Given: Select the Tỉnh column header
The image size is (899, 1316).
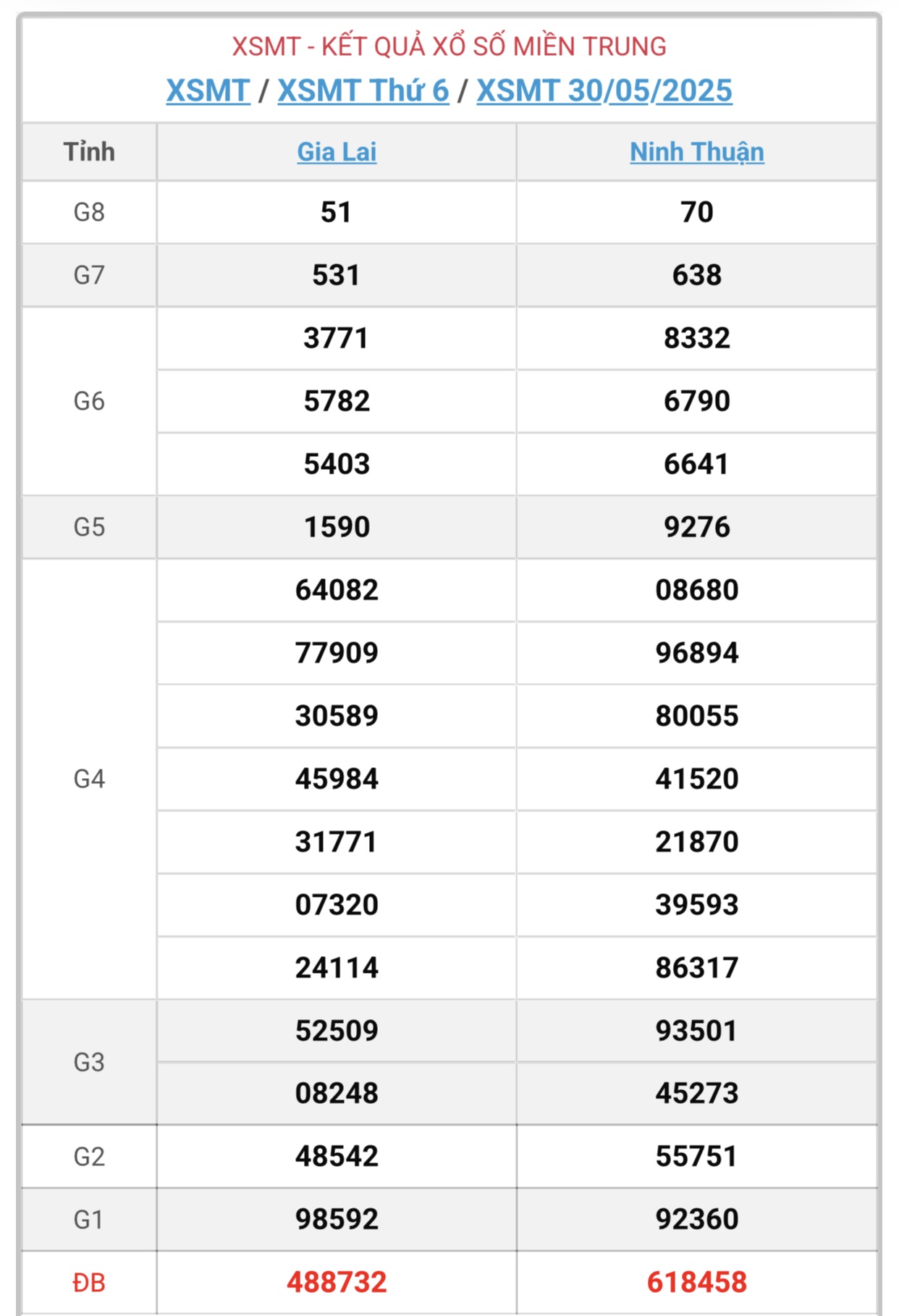Looking at the screenshot, I should pos(89,152).
